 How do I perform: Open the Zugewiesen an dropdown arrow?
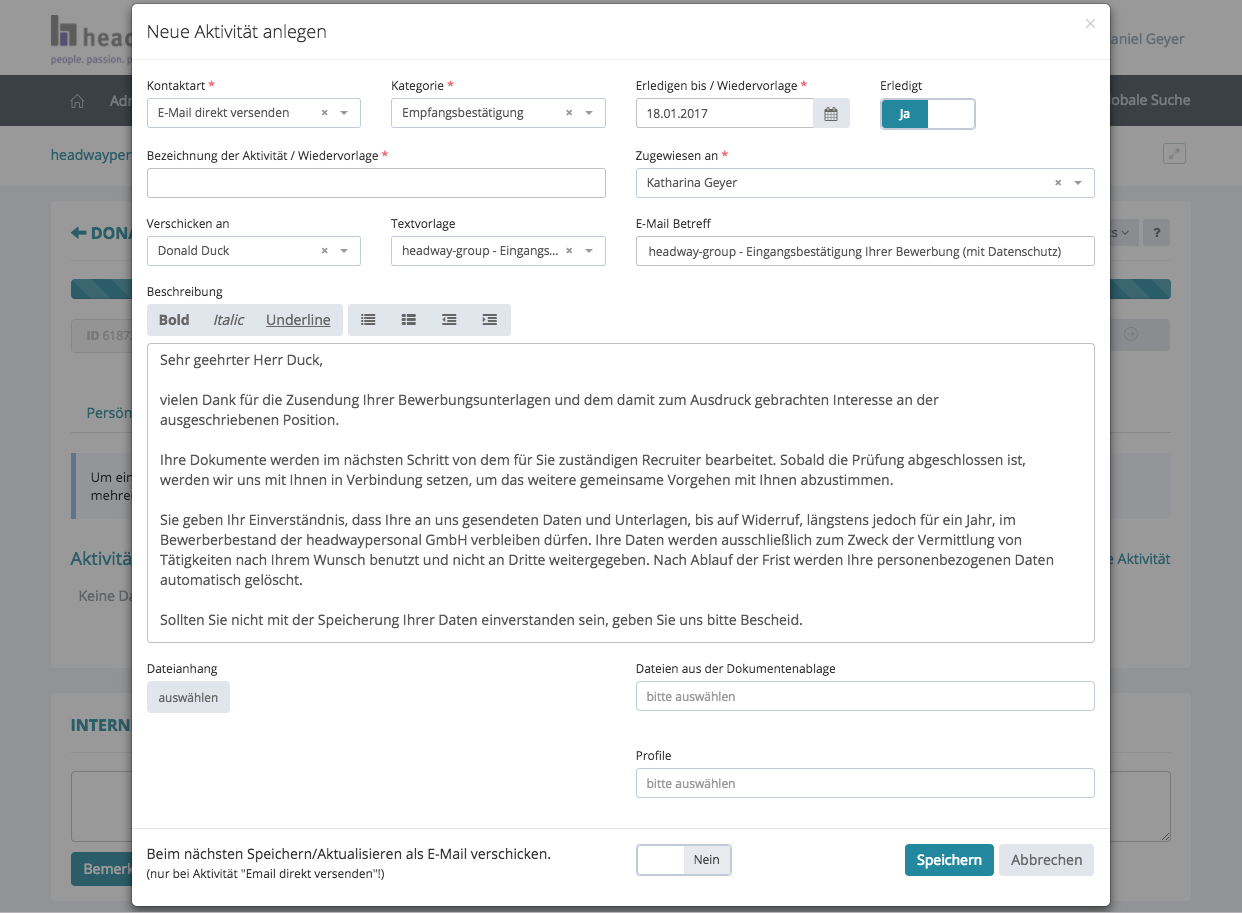tap(1078, 183)
